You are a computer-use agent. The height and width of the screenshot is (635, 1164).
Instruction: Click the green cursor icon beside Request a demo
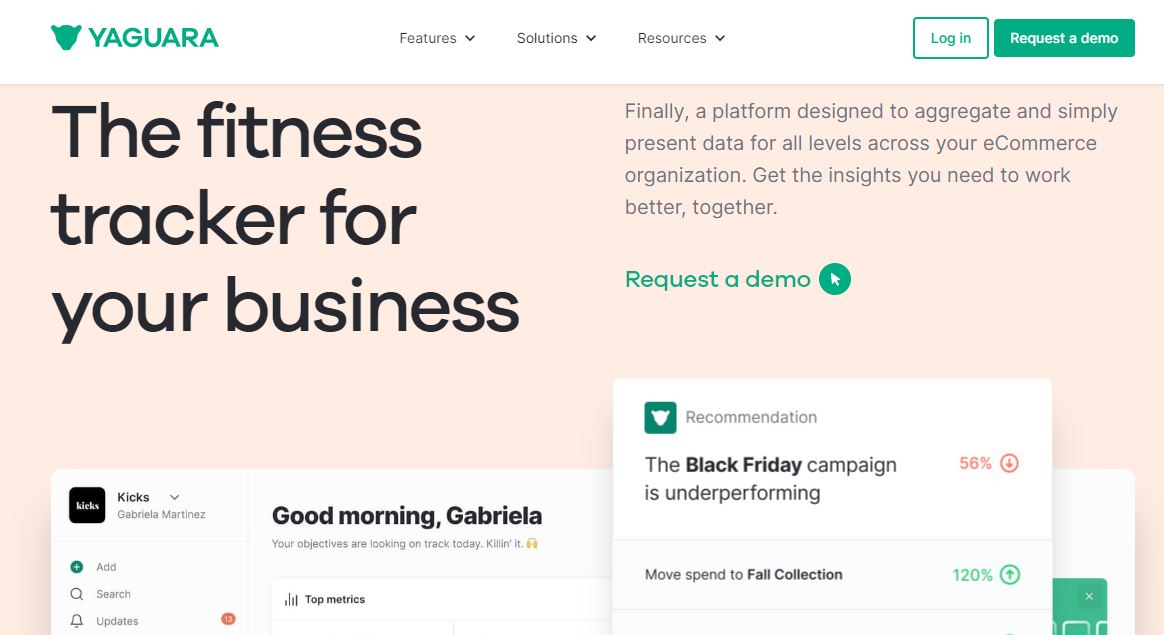[x=835, y=279]
